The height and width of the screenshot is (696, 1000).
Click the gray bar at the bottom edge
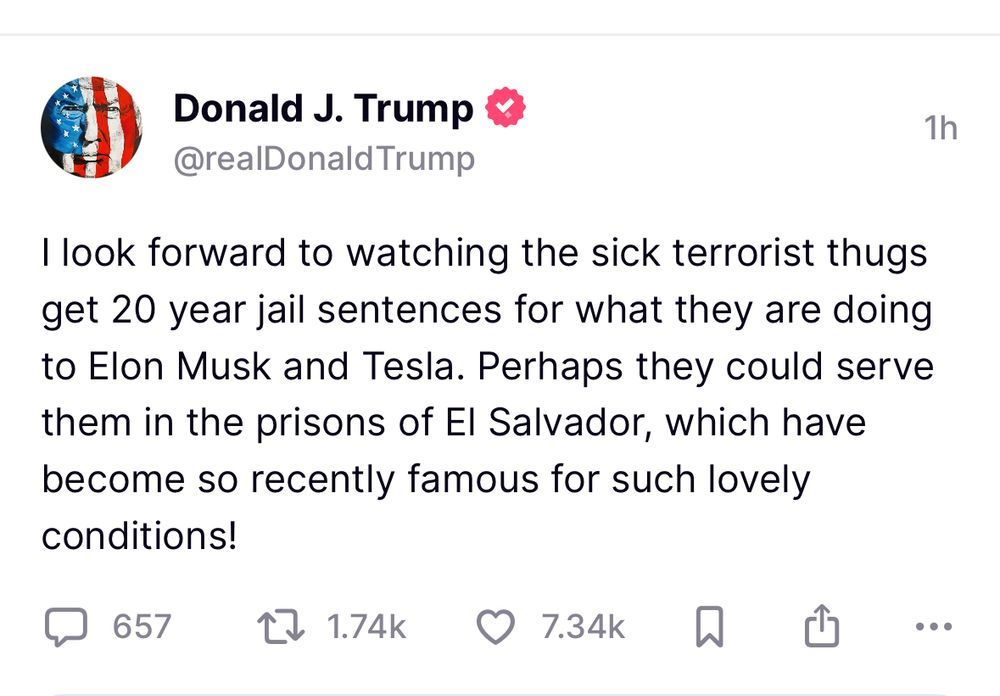pos(500,691)
